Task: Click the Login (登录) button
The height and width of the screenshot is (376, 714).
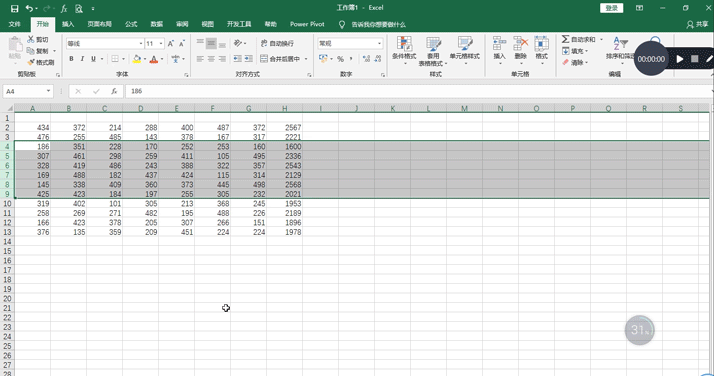Action: pyautogui.click(x=612, y=8)
